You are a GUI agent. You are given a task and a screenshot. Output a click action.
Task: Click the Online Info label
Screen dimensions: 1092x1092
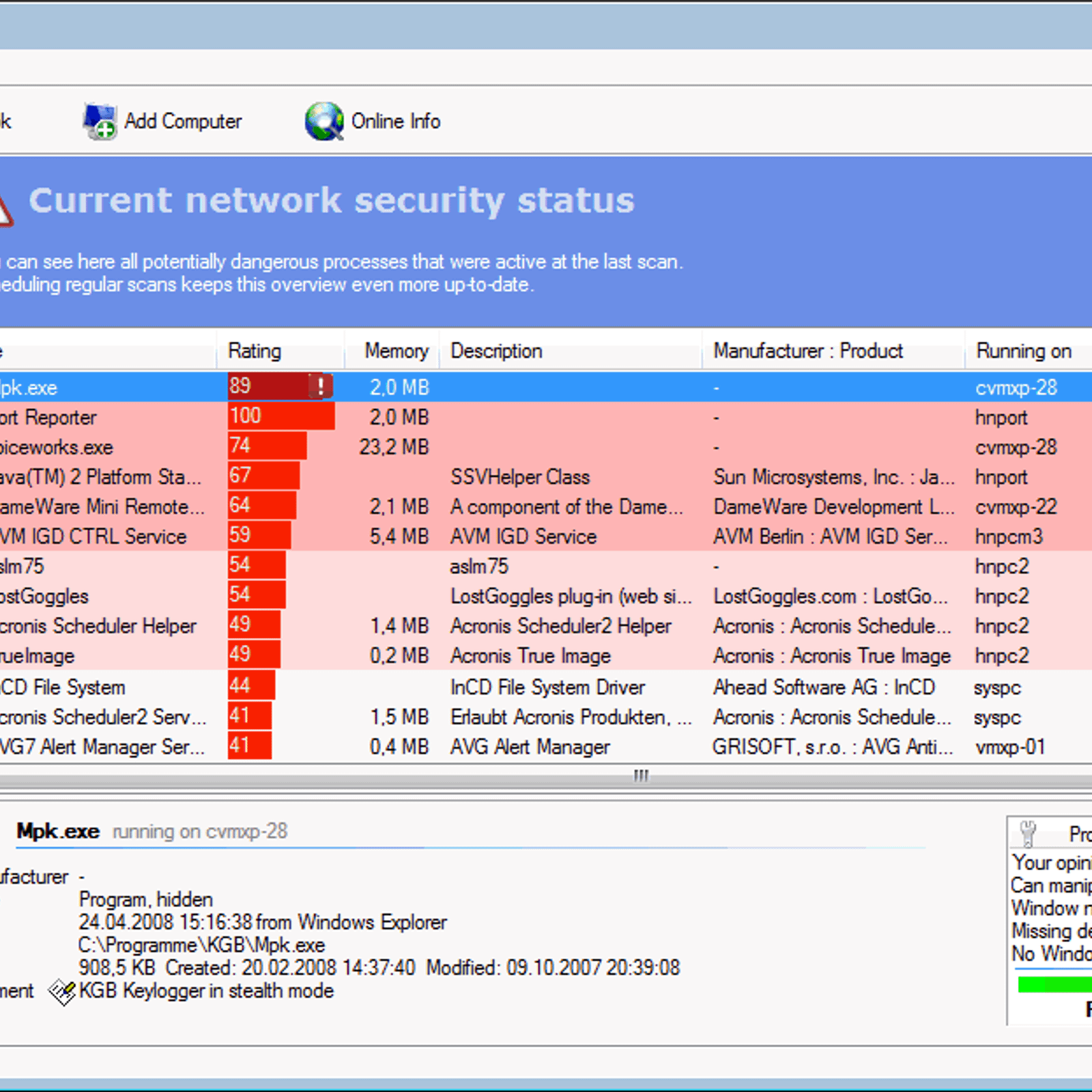point(396,121)
